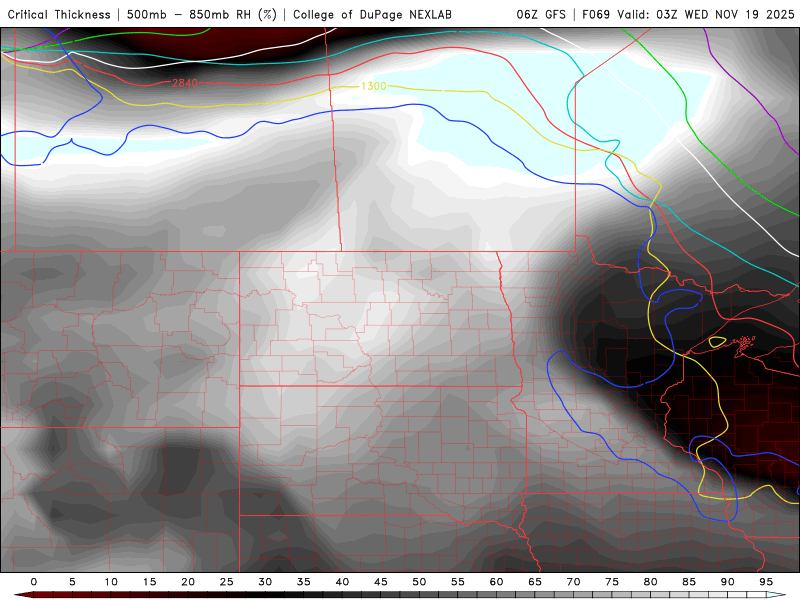
Task: Click the "75" value on the color scale
Action: coord(612,582)
